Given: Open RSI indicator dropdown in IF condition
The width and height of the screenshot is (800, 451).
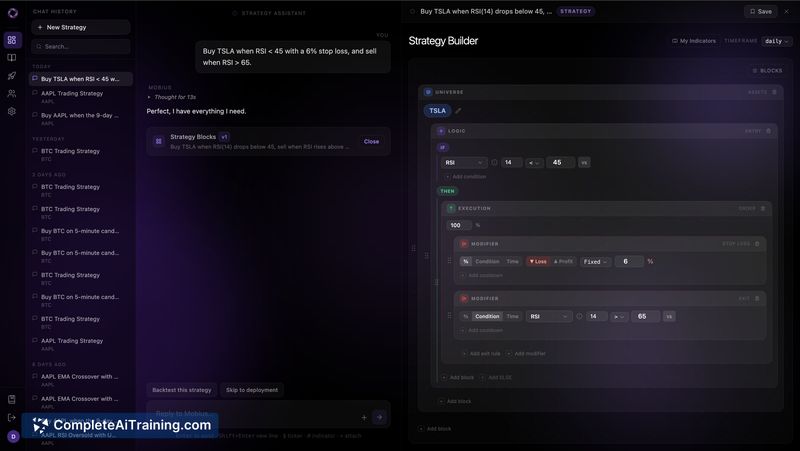Looking at the screenshot, I should (464, 163).
